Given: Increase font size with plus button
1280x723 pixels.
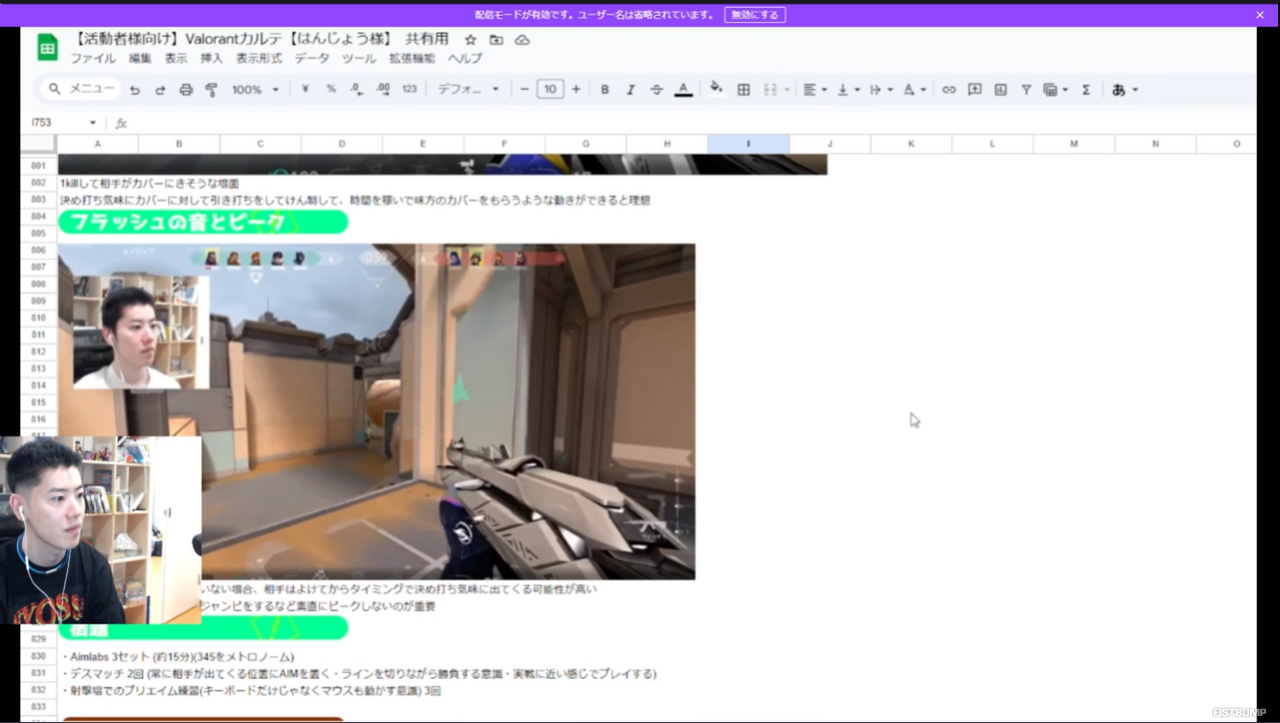Looking at the screenshot, I should tap(576, 89).
